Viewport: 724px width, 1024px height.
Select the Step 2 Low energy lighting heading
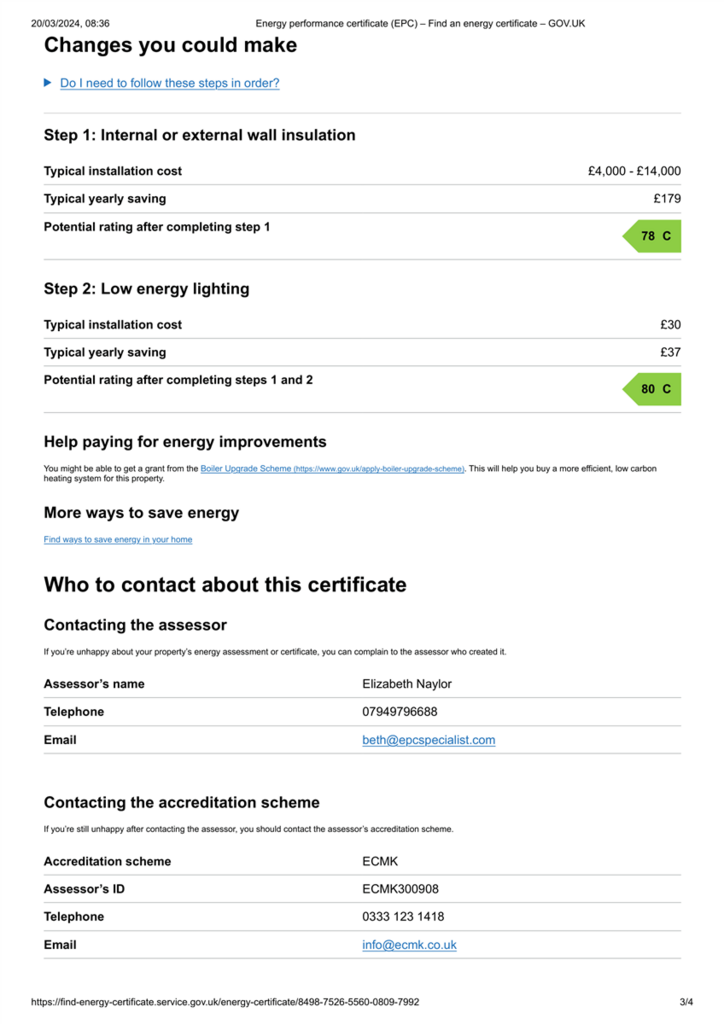click(x=146, y=289)
